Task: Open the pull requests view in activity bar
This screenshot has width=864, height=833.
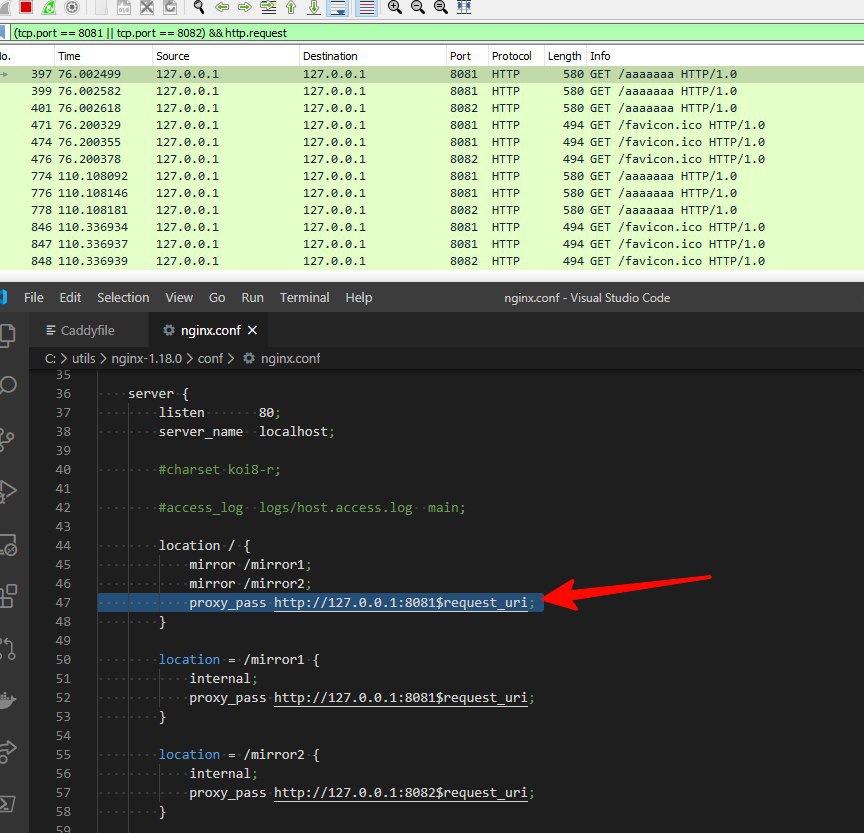Action: 8,648
